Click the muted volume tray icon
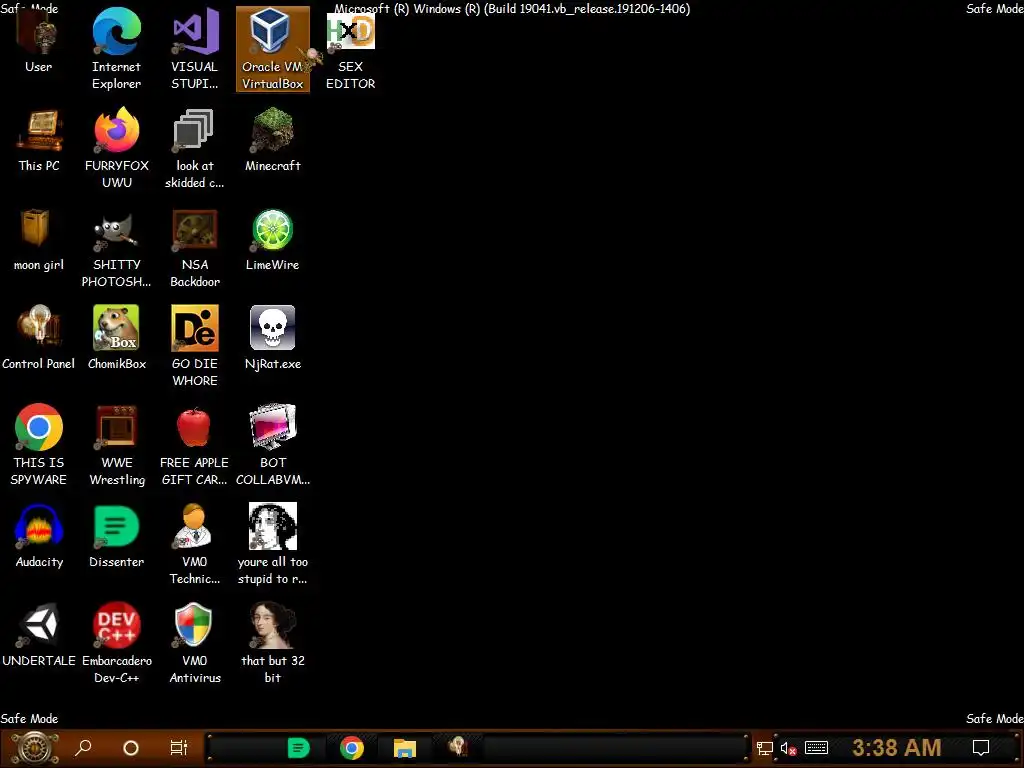This screenshot has height=768, width=1024. [x=789, y=749]
